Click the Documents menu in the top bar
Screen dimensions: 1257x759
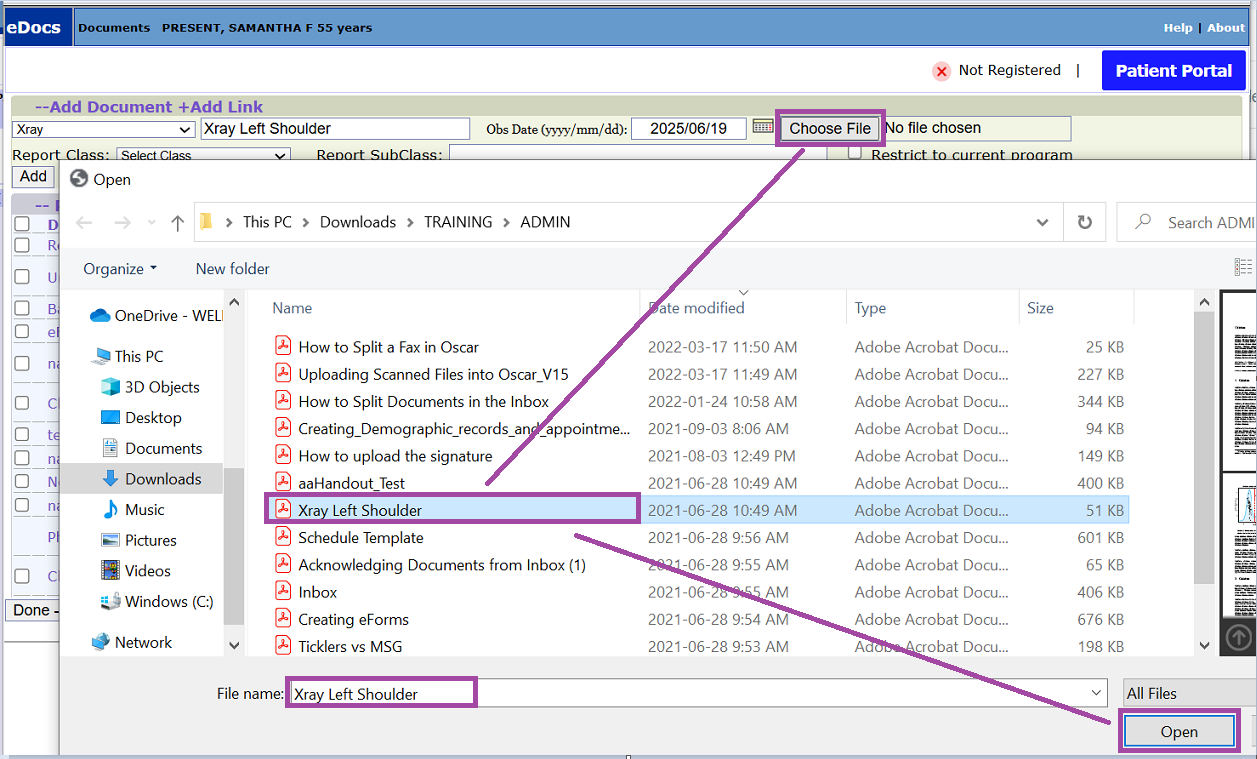pyautogui.click(x=114, y=27)
